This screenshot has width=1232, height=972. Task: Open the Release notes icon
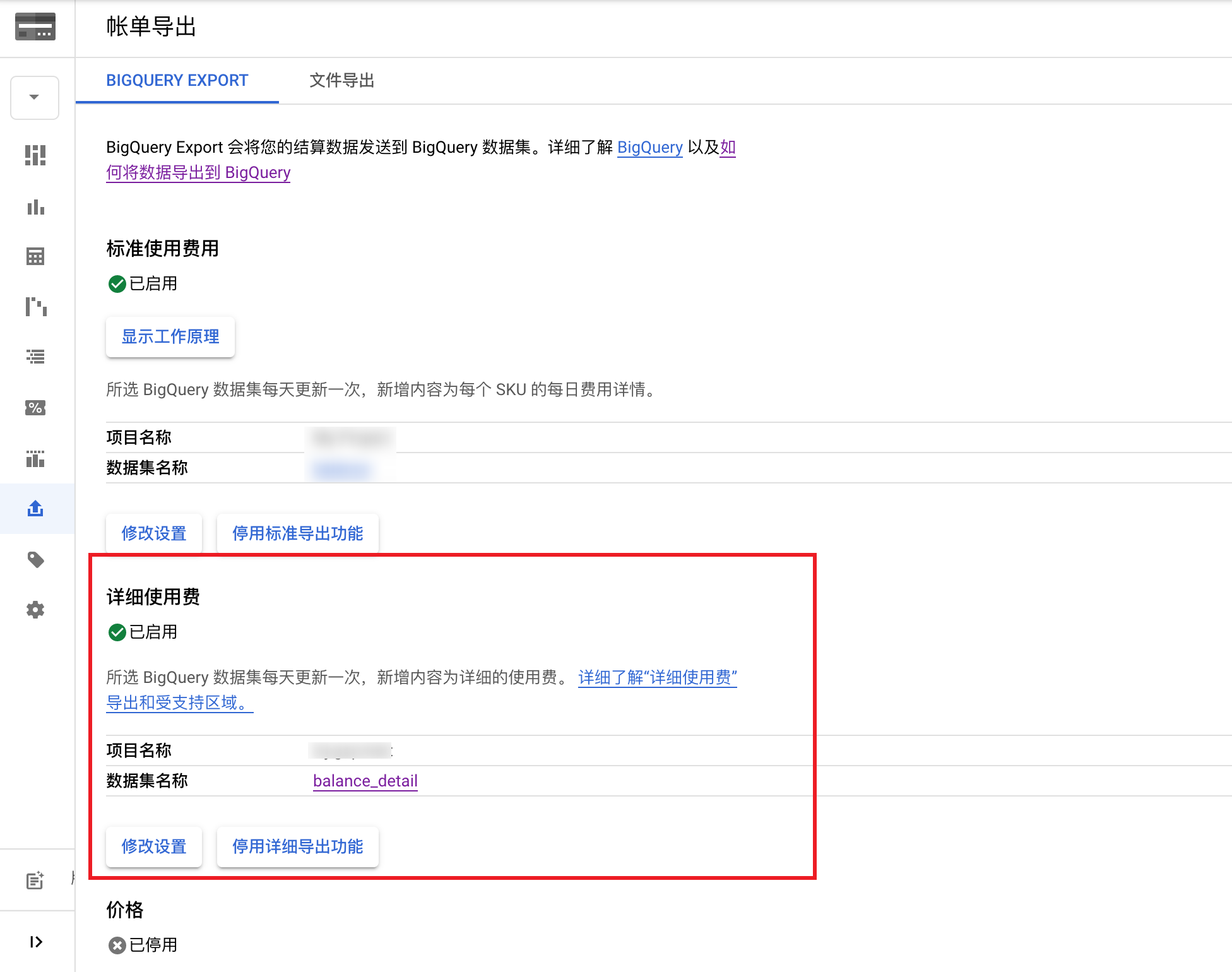(35, 880)
